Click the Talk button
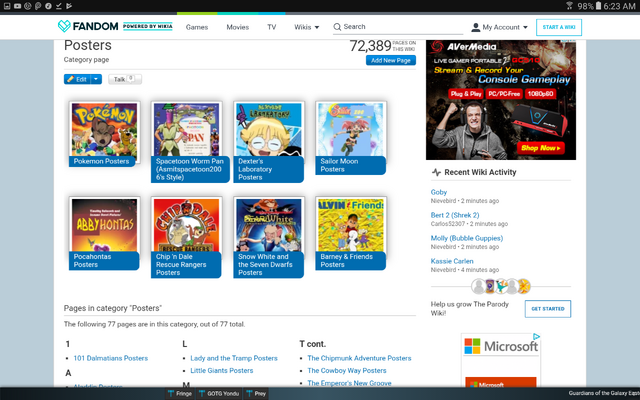The width and height of the screenshot is (640, 400). [x=125, y=79]
